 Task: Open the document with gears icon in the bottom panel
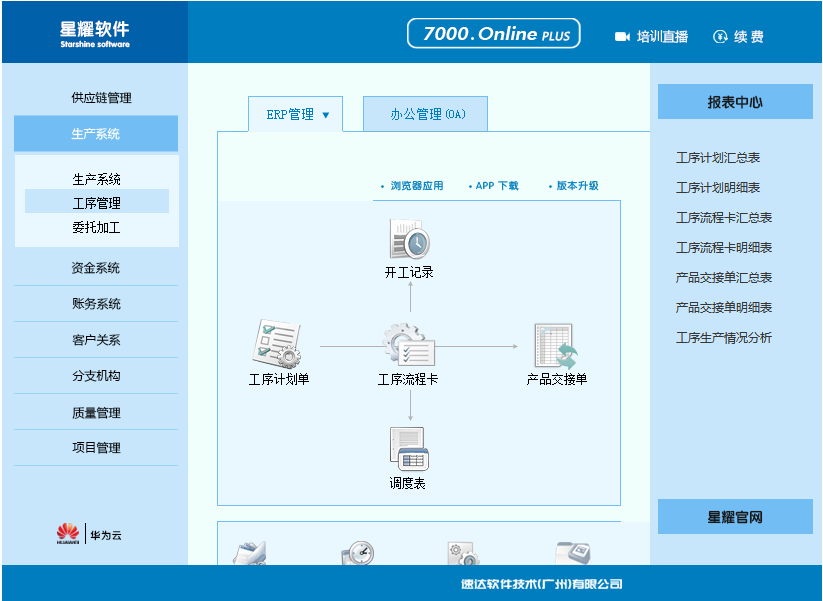[462, 553]
